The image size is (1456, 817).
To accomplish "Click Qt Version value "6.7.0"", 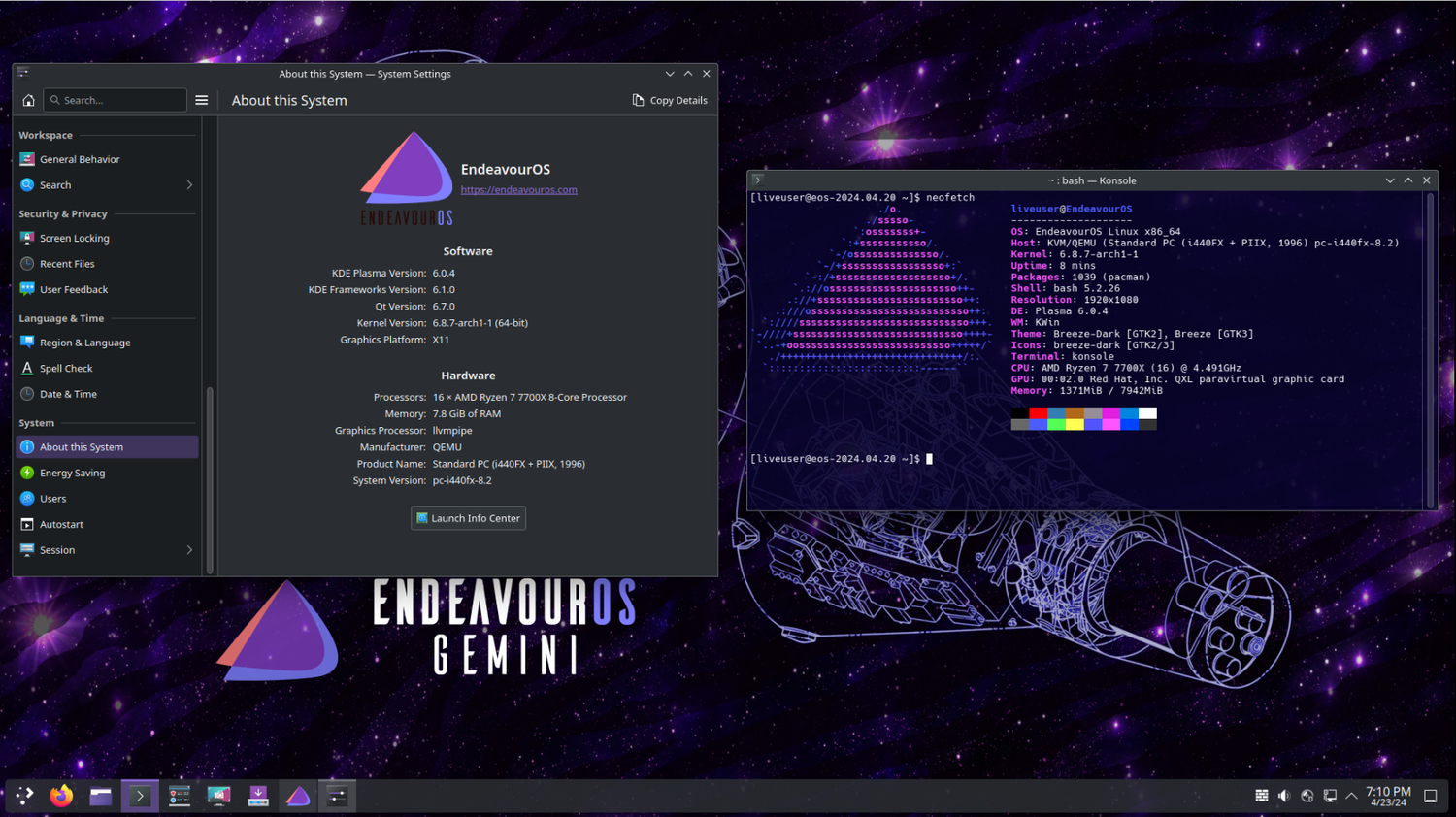I will click(x=444, y=306).
